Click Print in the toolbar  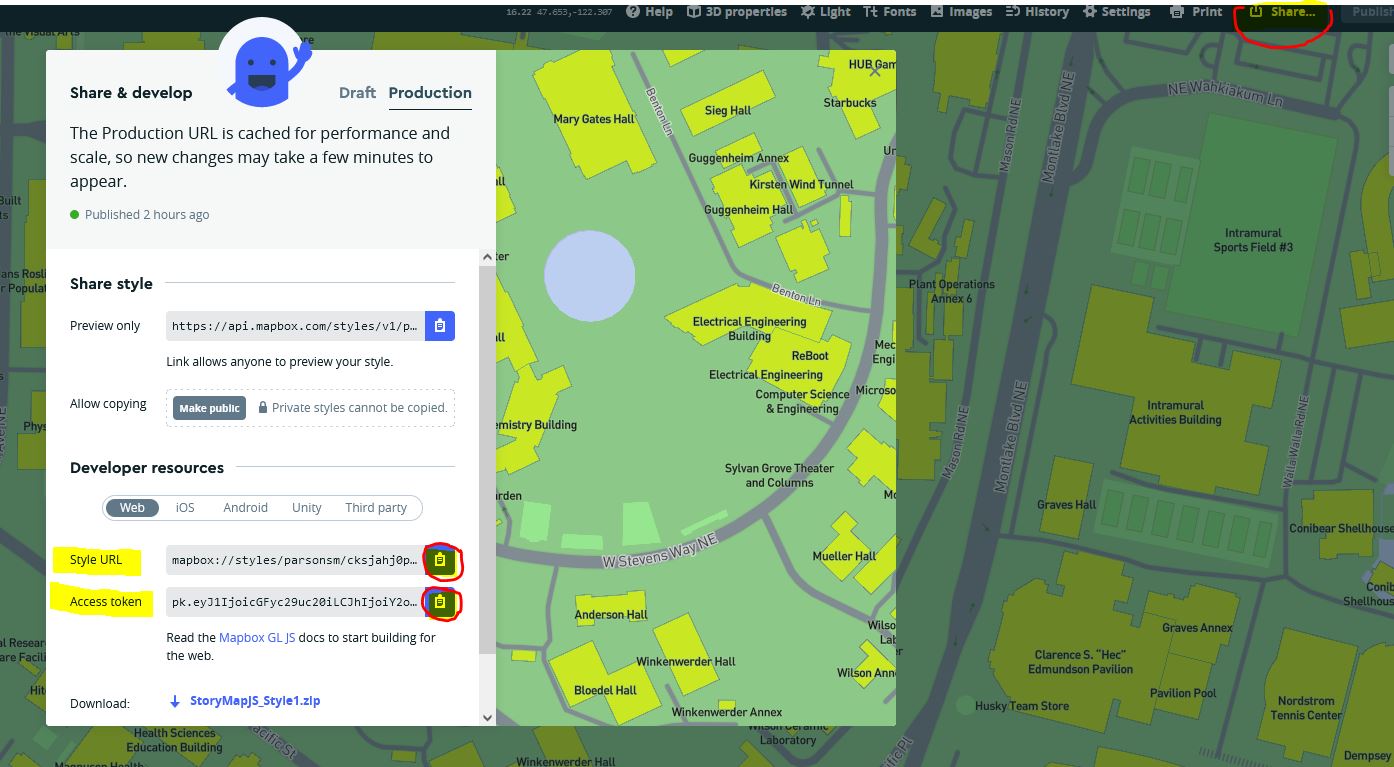coord(1197,12)
